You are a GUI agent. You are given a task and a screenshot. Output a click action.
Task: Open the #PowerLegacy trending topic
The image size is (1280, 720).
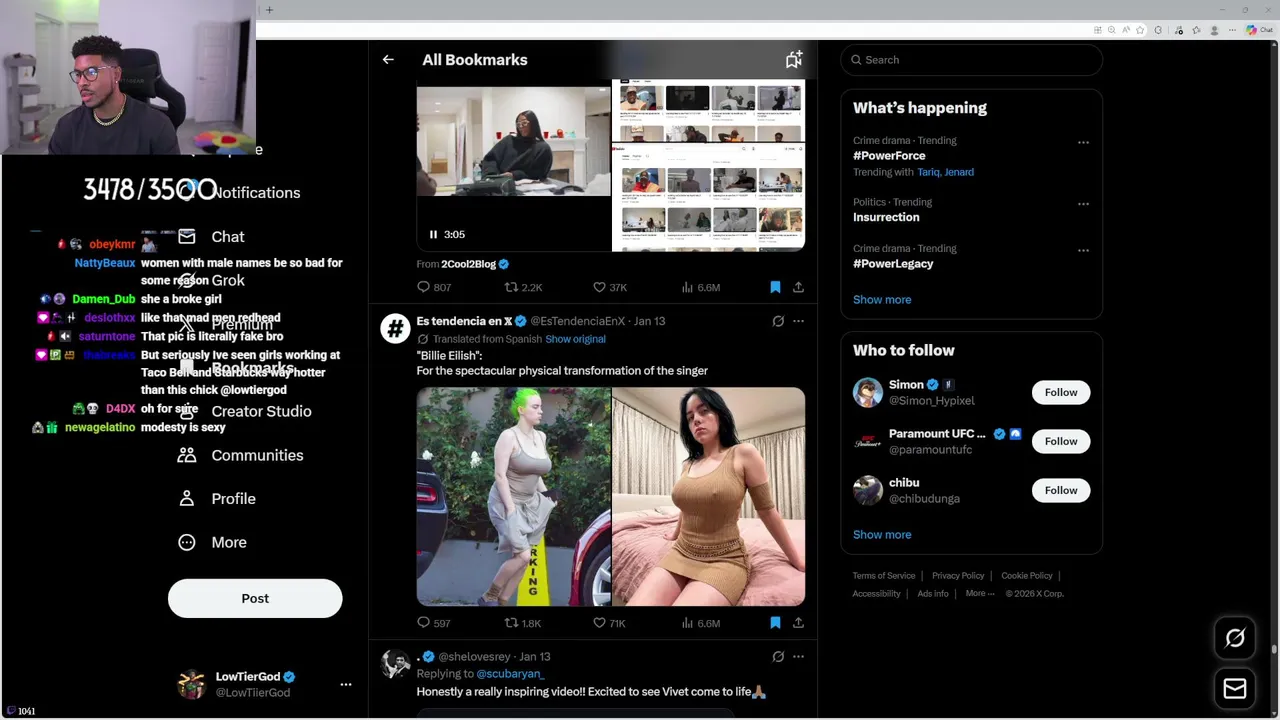pos(893,264)
